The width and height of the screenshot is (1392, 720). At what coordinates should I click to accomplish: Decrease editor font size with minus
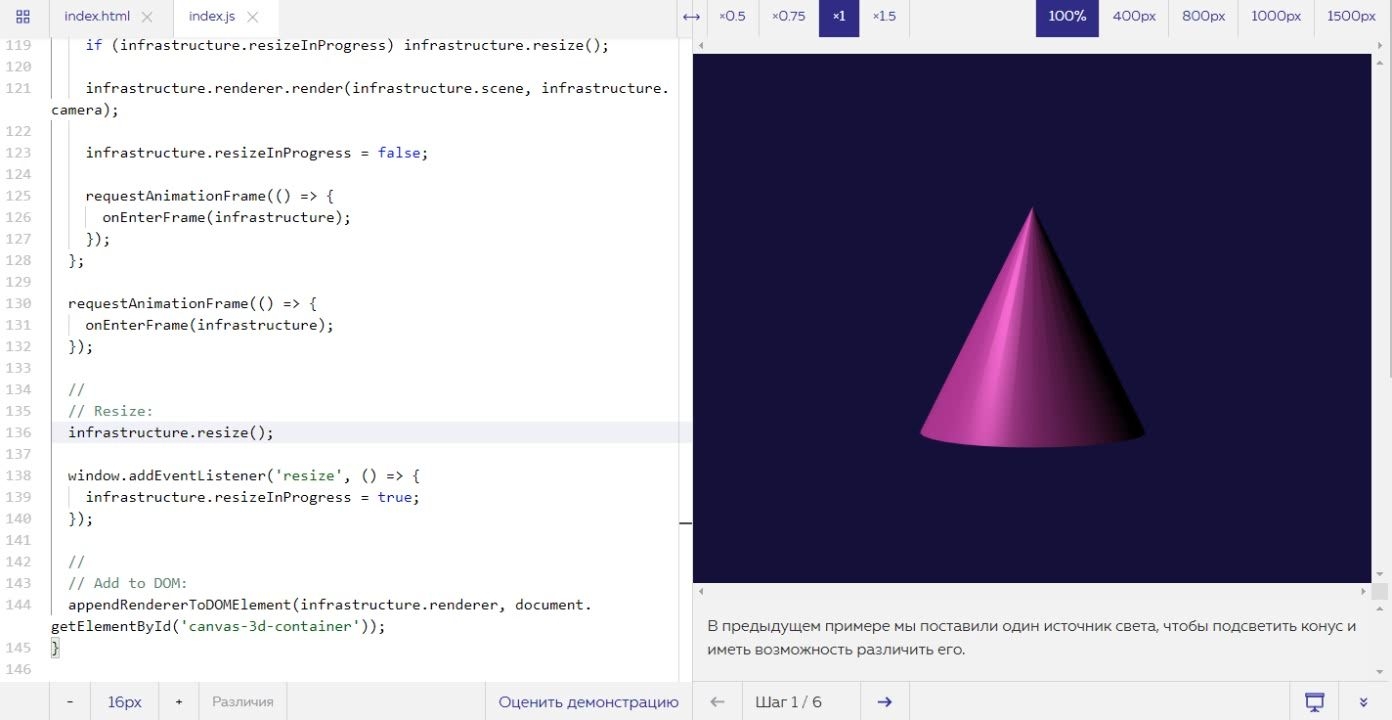(70, 702)
